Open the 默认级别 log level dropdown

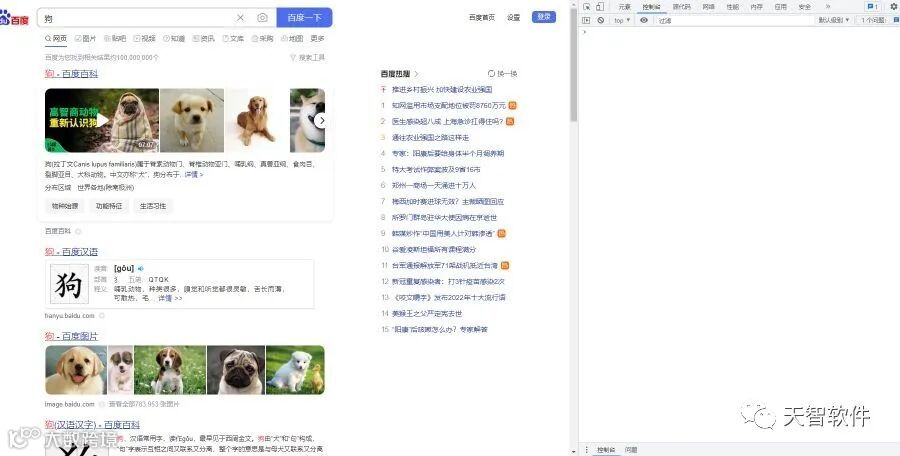(x=833, y=20)
